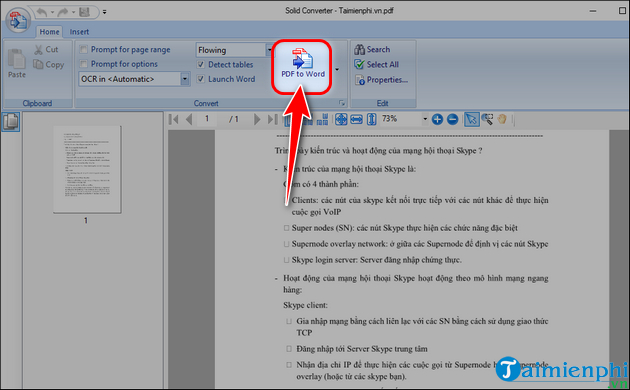630x390 pixels.
Task: Open the zoom percentage dropdown arrow
Action: pos(425,119)
